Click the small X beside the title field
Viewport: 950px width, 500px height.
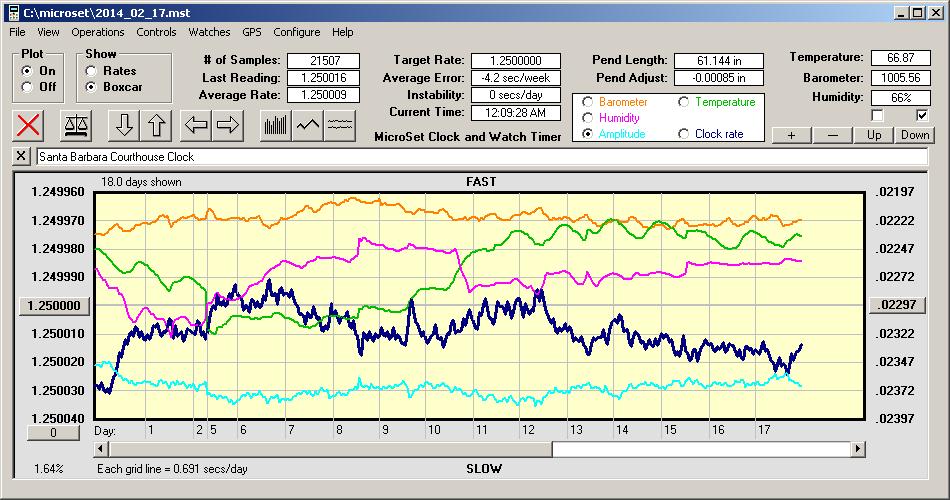click(21, 156)
